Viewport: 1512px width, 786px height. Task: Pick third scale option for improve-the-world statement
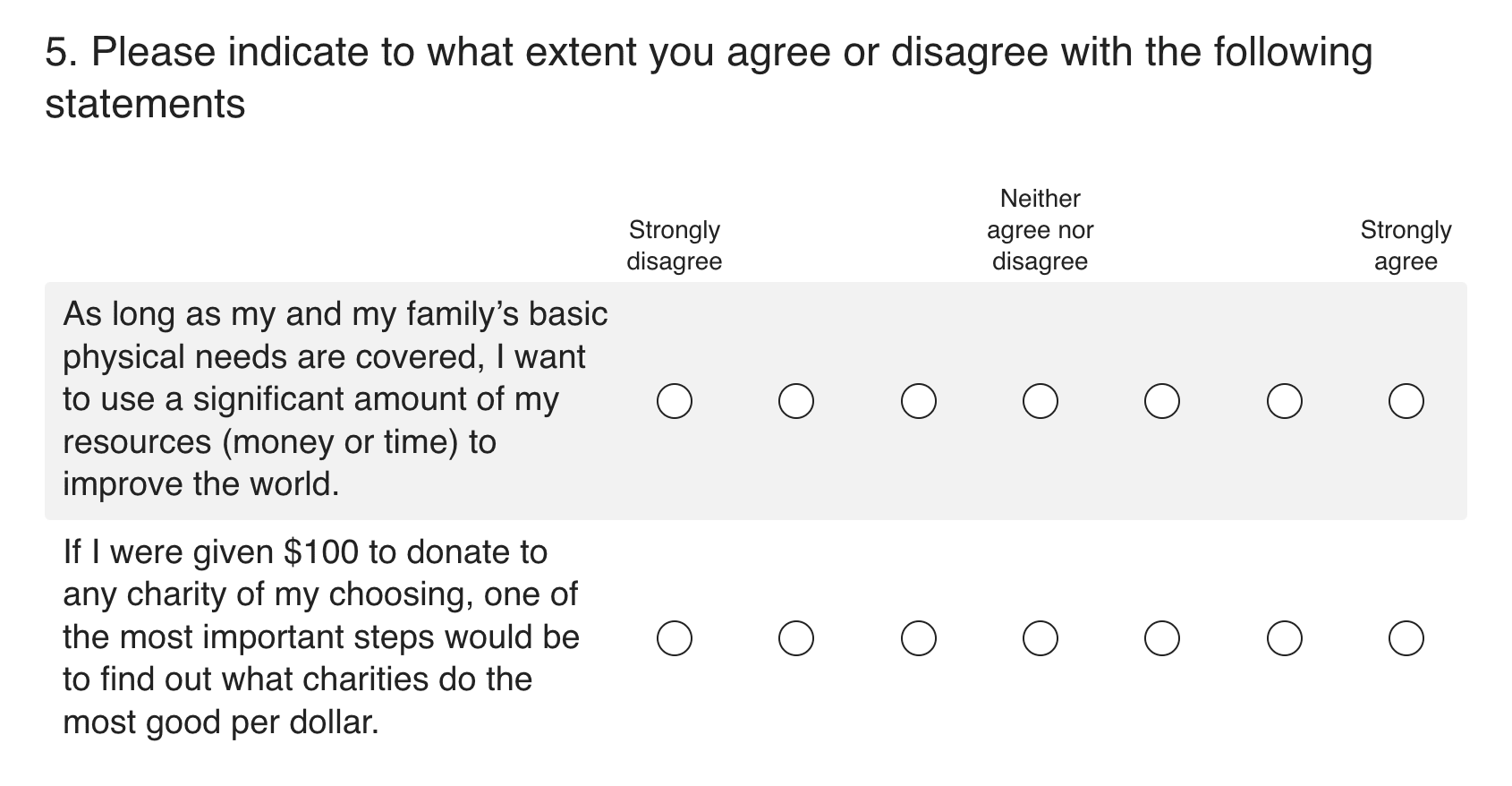[x=918, y=401]
